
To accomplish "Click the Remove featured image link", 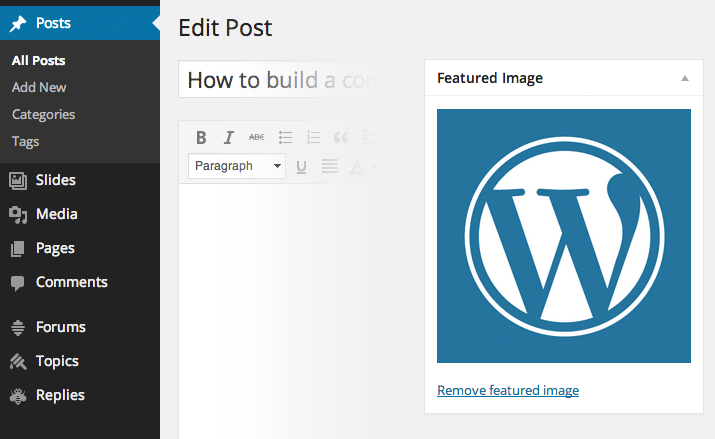I will coord(508,390).
